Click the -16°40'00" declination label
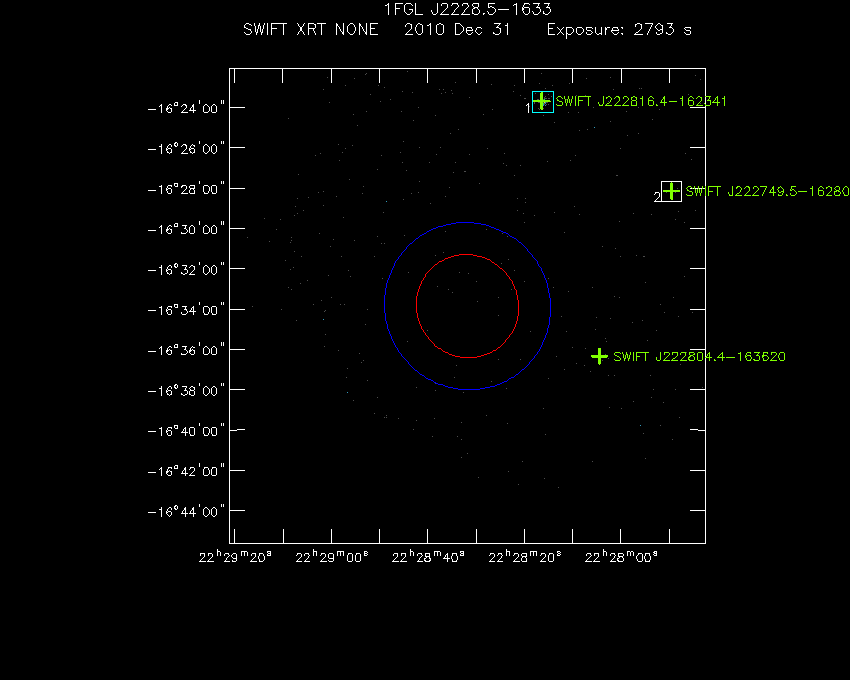This screenshot has width=850, height=680. click(x=186, y=431)
